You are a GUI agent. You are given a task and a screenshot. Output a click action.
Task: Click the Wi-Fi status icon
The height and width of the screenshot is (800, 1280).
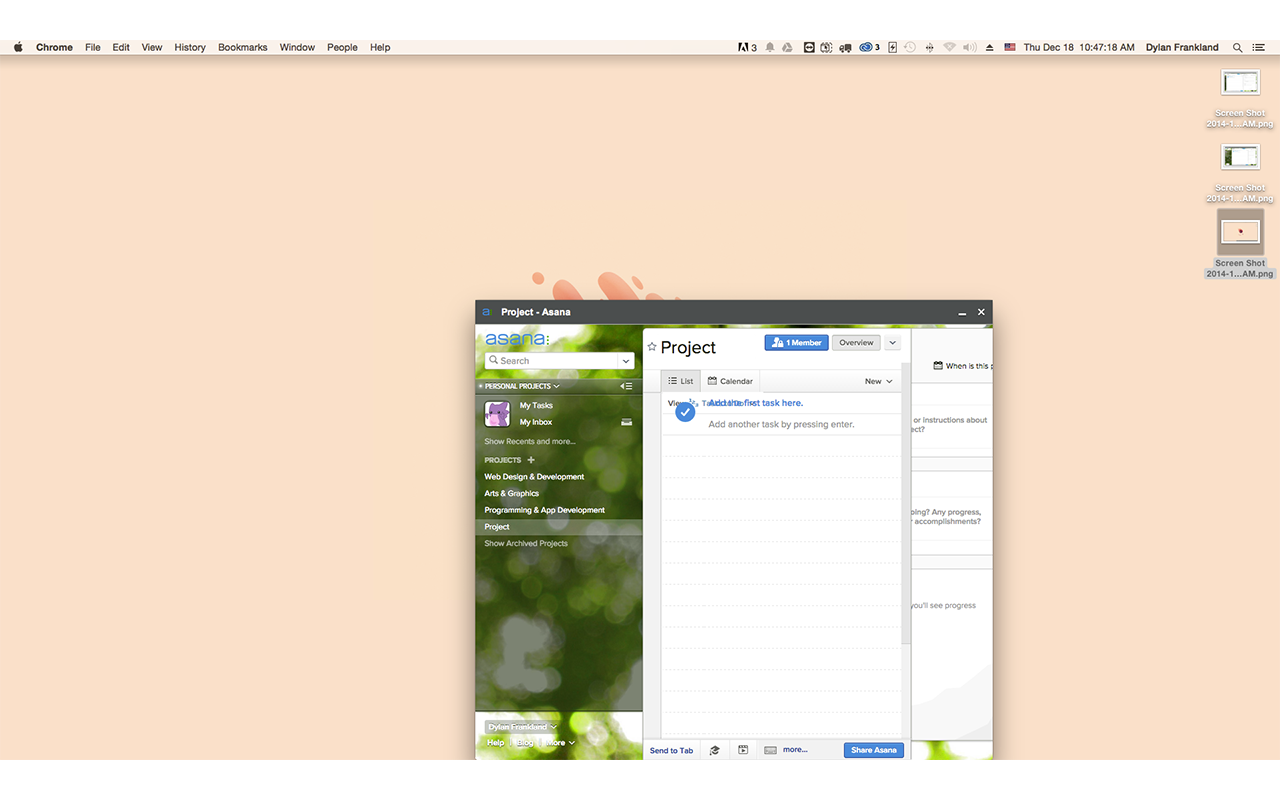point(949,47)
